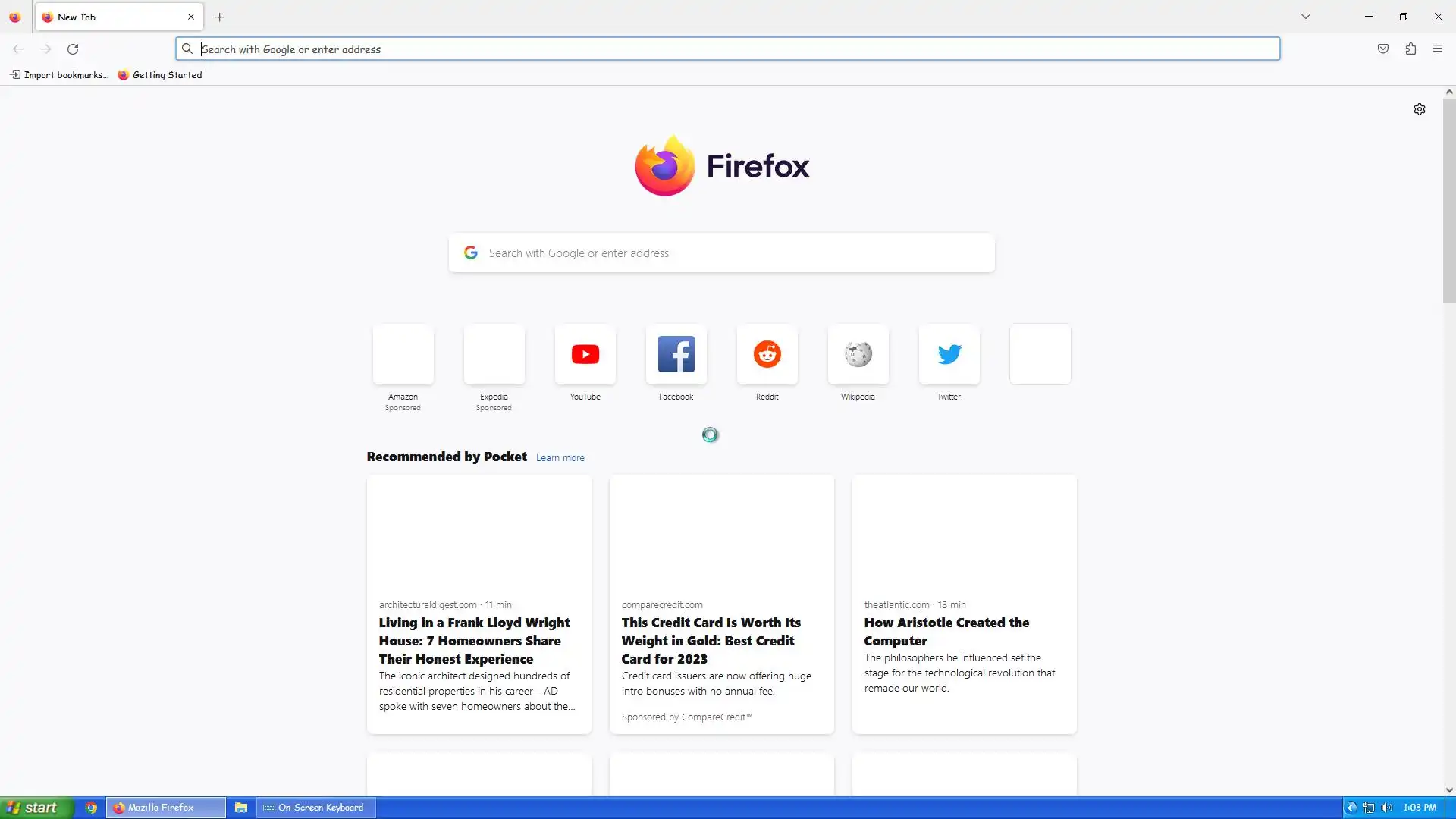Click the Learn more Pocket link
The image size is (1456, 819).
(560, 458)
